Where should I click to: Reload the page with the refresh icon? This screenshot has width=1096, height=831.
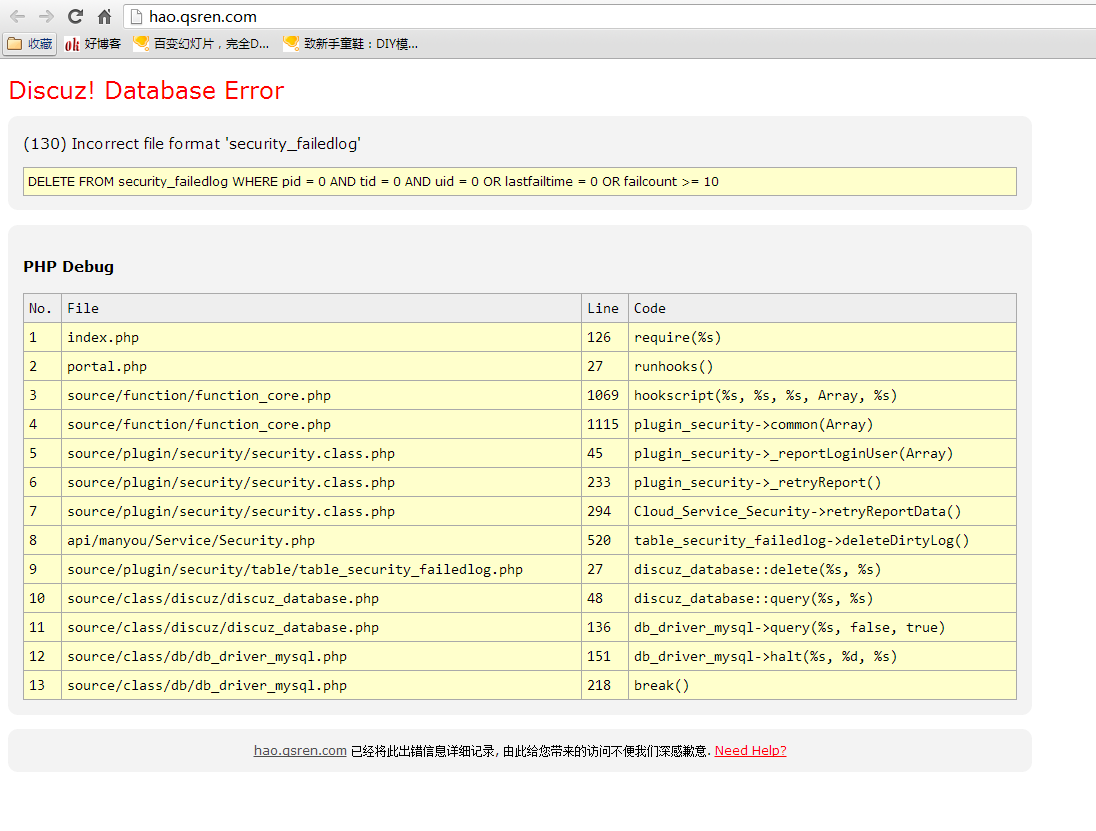[x=75, y=16]
